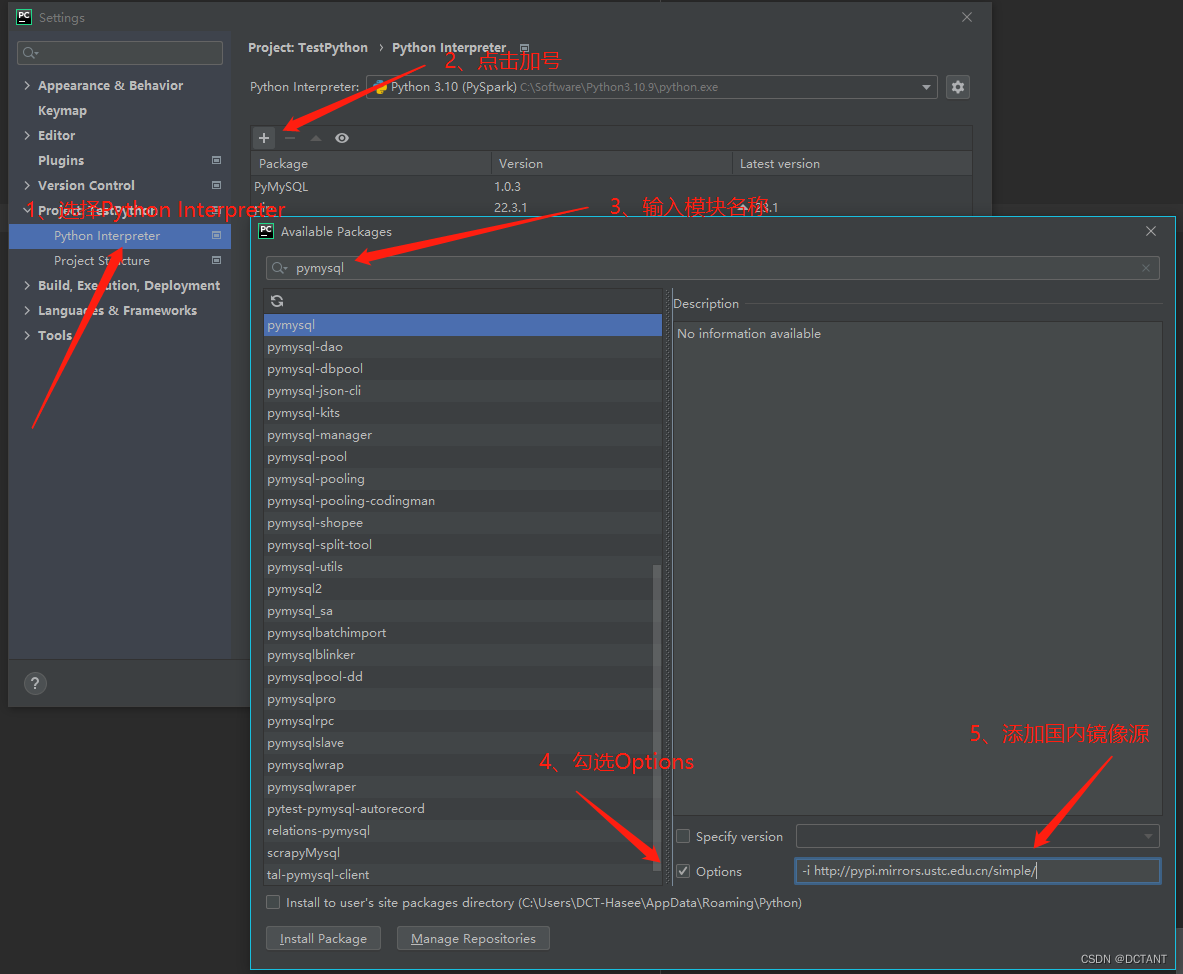The height and width of the screenshot is (974, 1183).
Task: Select pymysql-pool package
Action: point(462,456)
